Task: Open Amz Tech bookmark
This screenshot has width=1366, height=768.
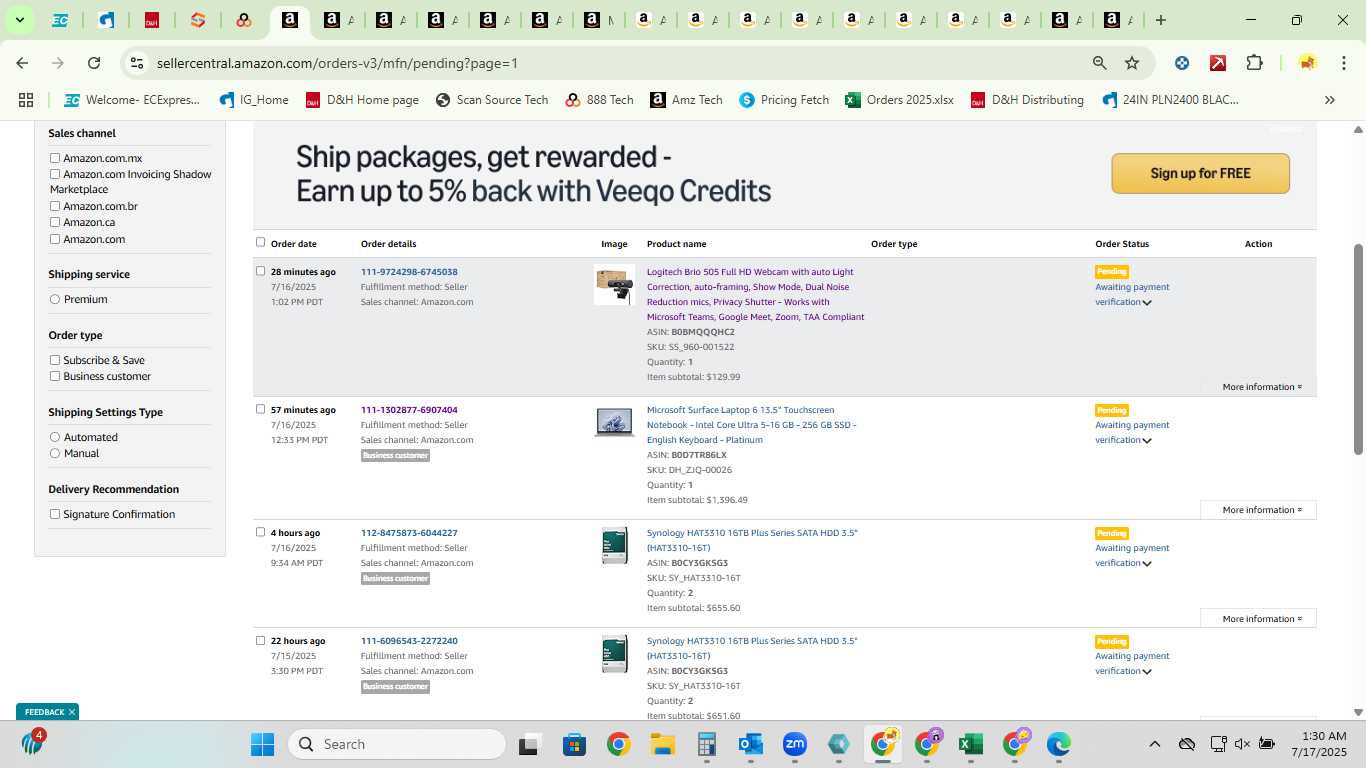Action: pyautogui.click(x=686, y=100)
